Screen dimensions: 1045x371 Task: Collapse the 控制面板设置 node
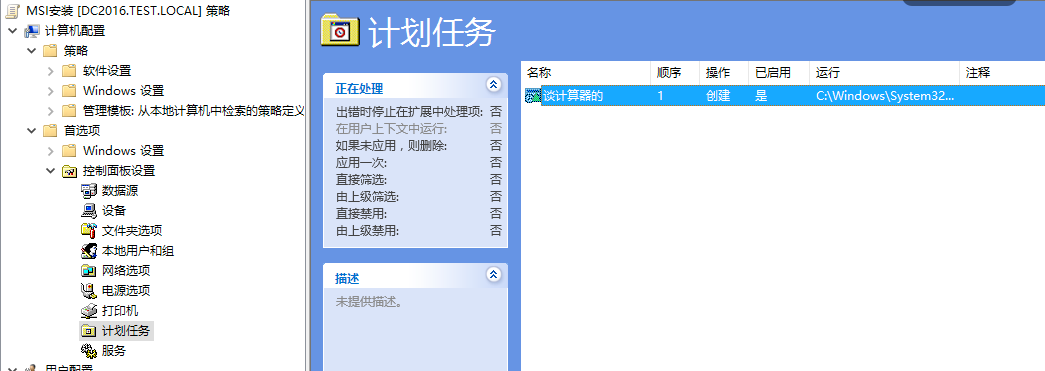(51, 171)
